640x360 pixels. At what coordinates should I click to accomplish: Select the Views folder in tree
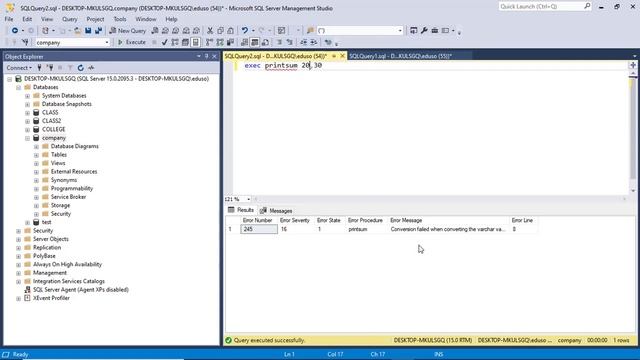tap(58, 163)
